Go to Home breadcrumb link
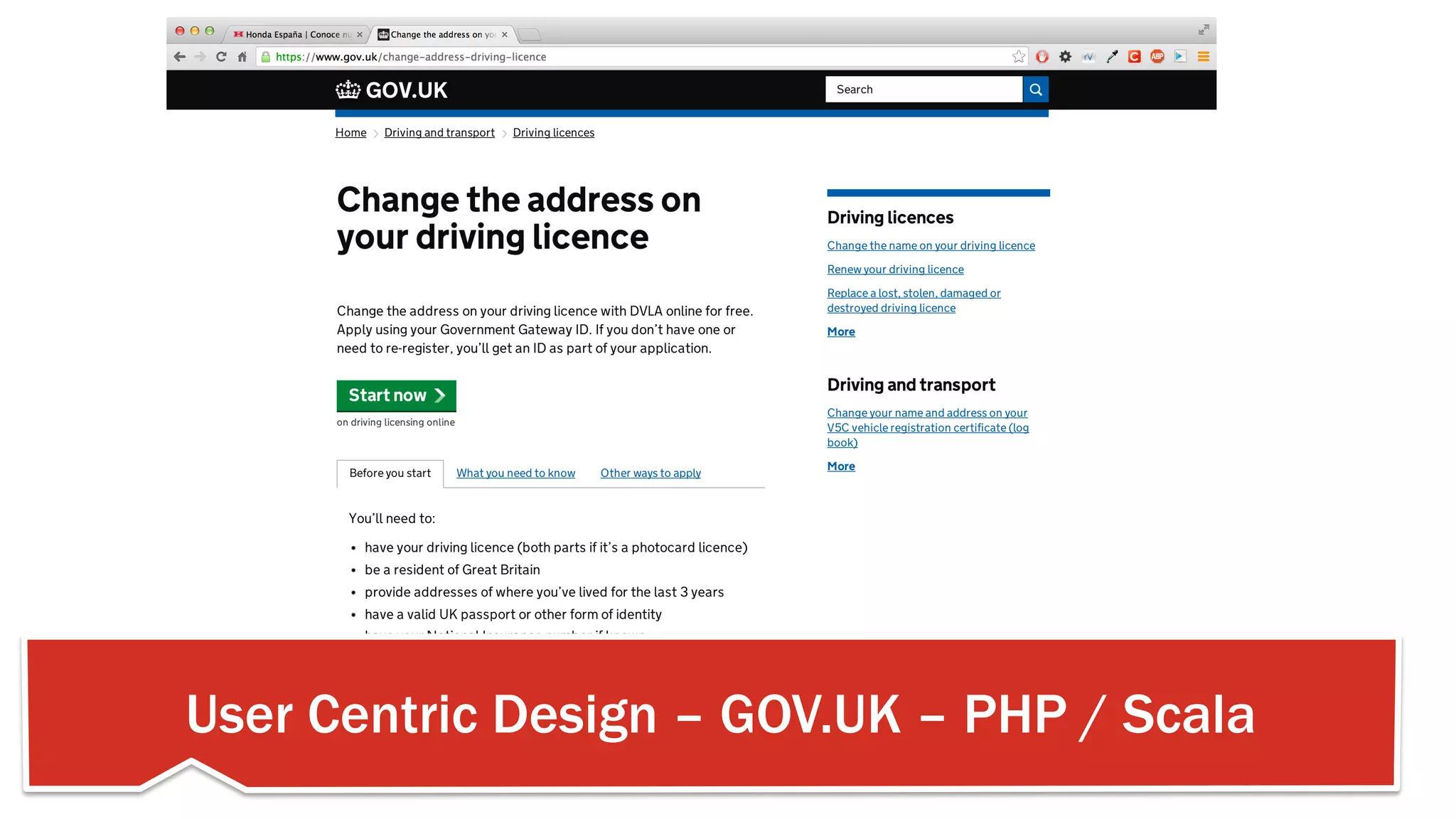1456x819 pixels. coord(351,133)
